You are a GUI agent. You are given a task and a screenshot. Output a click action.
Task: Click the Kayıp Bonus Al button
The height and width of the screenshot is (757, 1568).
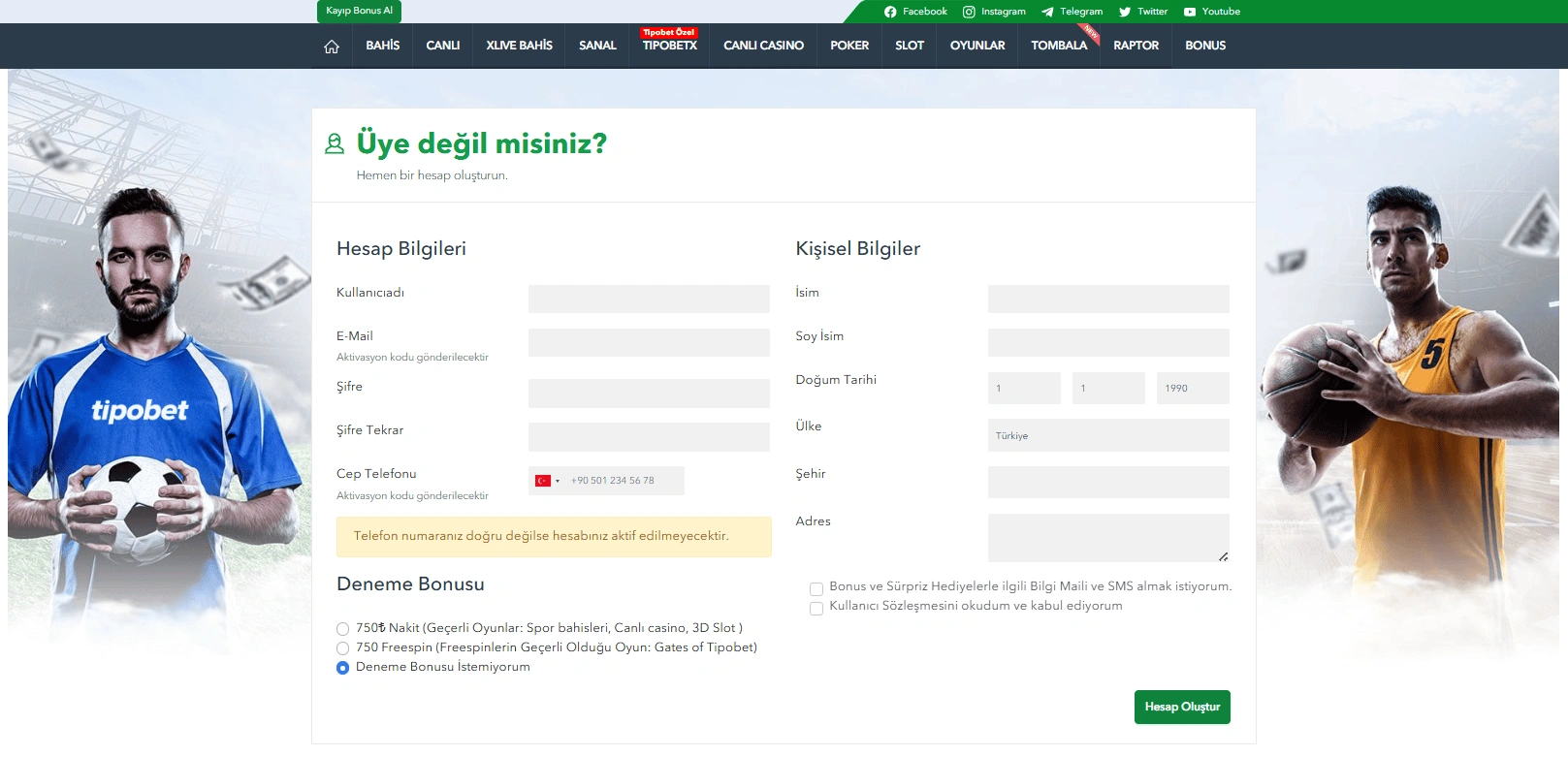[359, 12]
